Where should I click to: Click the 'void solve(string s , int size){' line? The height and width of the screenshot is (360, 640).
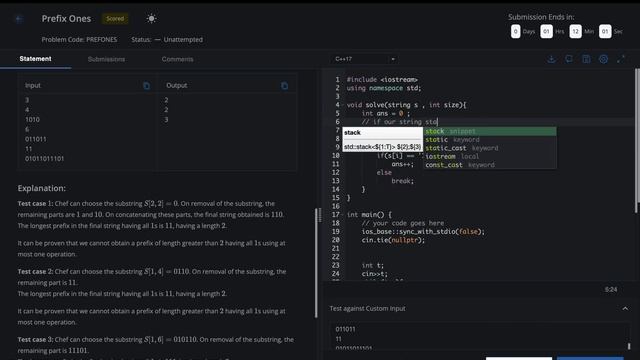coord(407,105)
